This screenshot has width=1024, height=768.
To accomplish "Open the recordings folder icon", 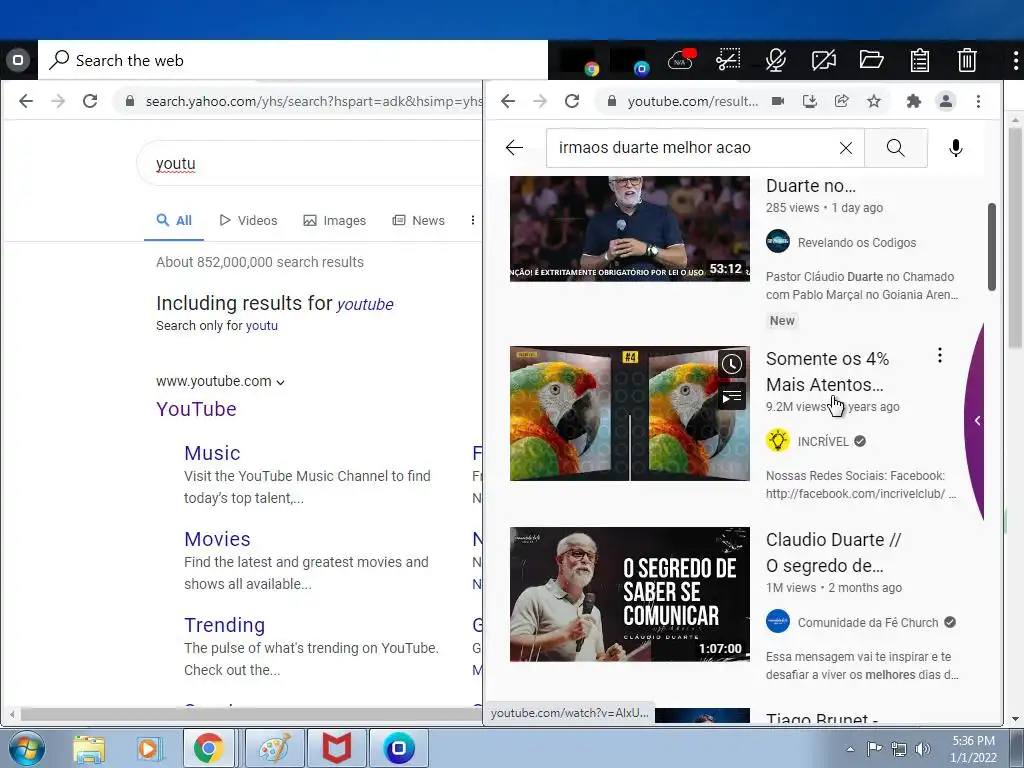I will (871, 60).
